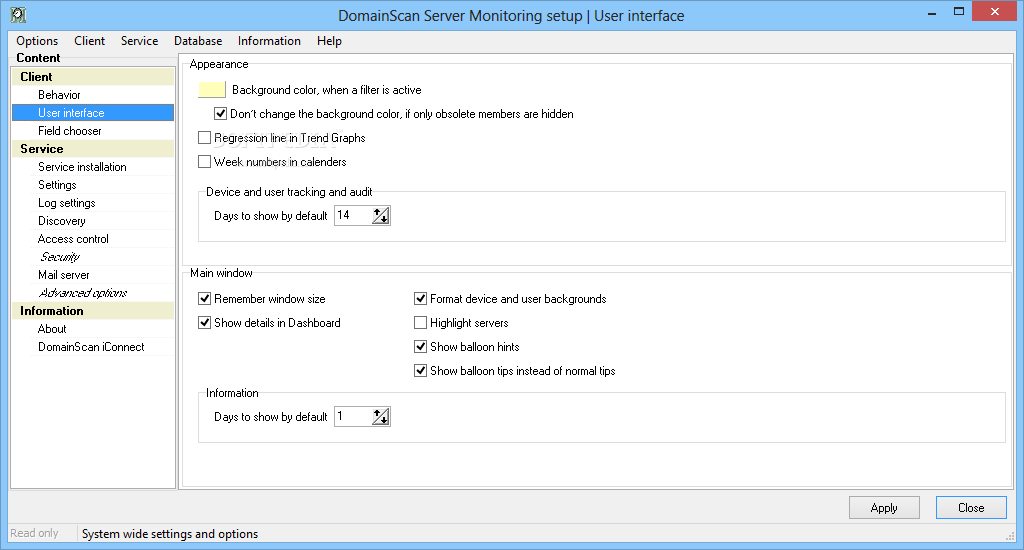Click the DomainScan app icon in title bar
Screen dimensions: 1024x550
18,15
